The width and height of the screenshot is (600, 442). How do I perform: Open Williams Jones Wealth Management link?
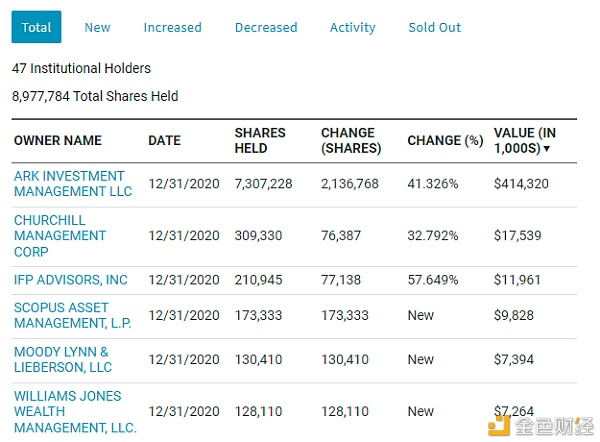pos(75,411)
